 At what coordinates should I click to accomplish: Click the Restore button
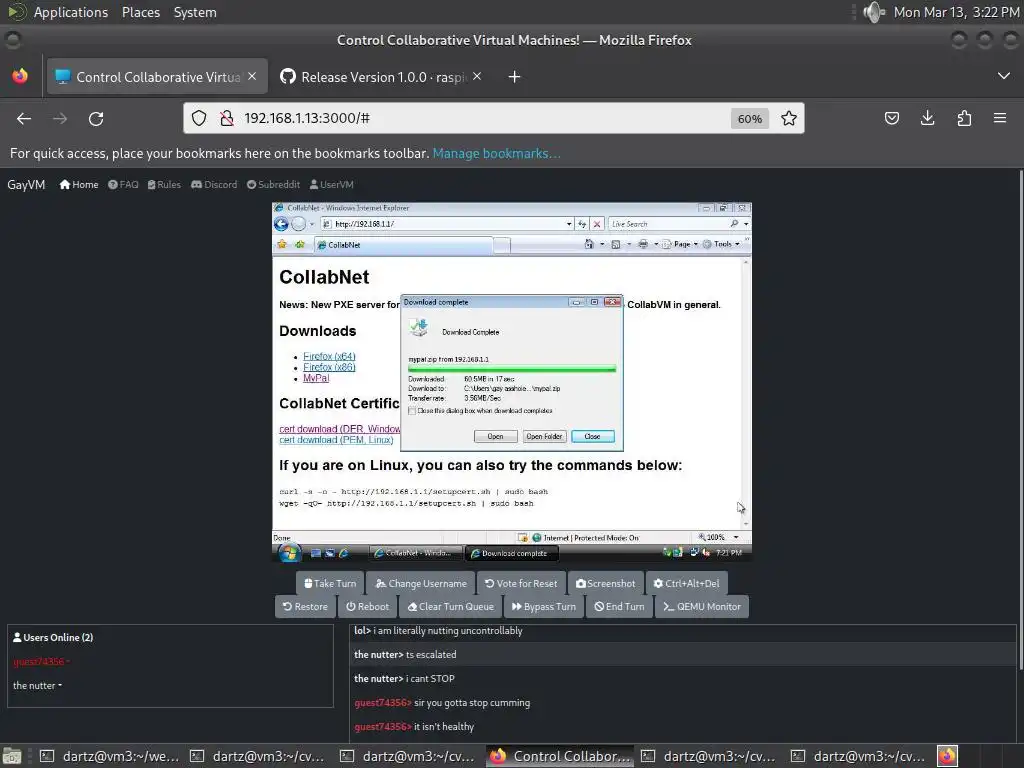(305, 607)
